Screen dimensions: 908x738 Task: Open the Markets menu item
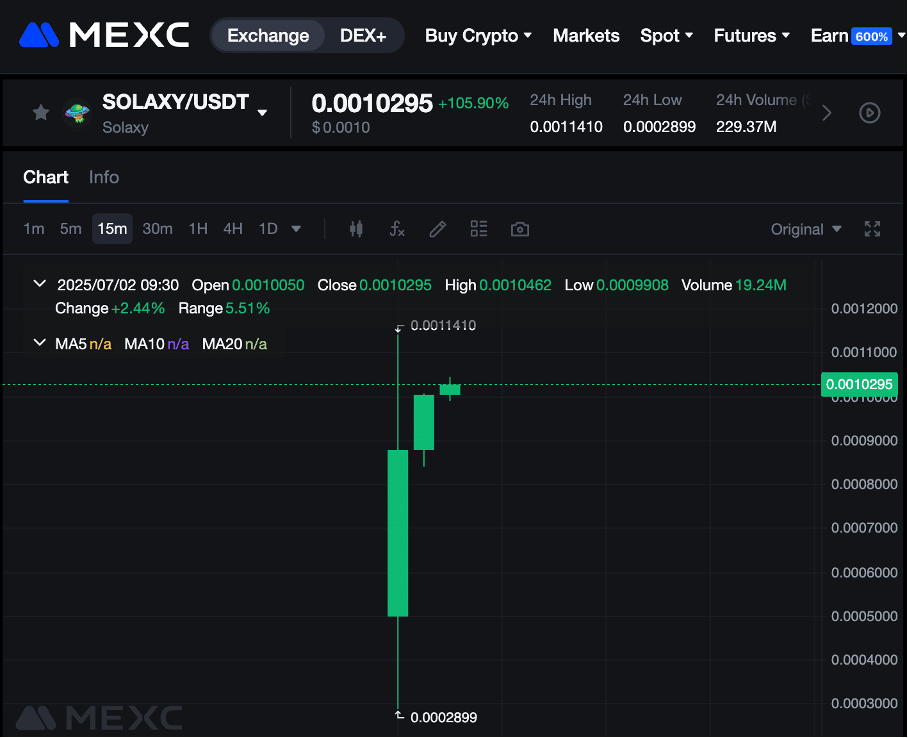pos(586,36)
